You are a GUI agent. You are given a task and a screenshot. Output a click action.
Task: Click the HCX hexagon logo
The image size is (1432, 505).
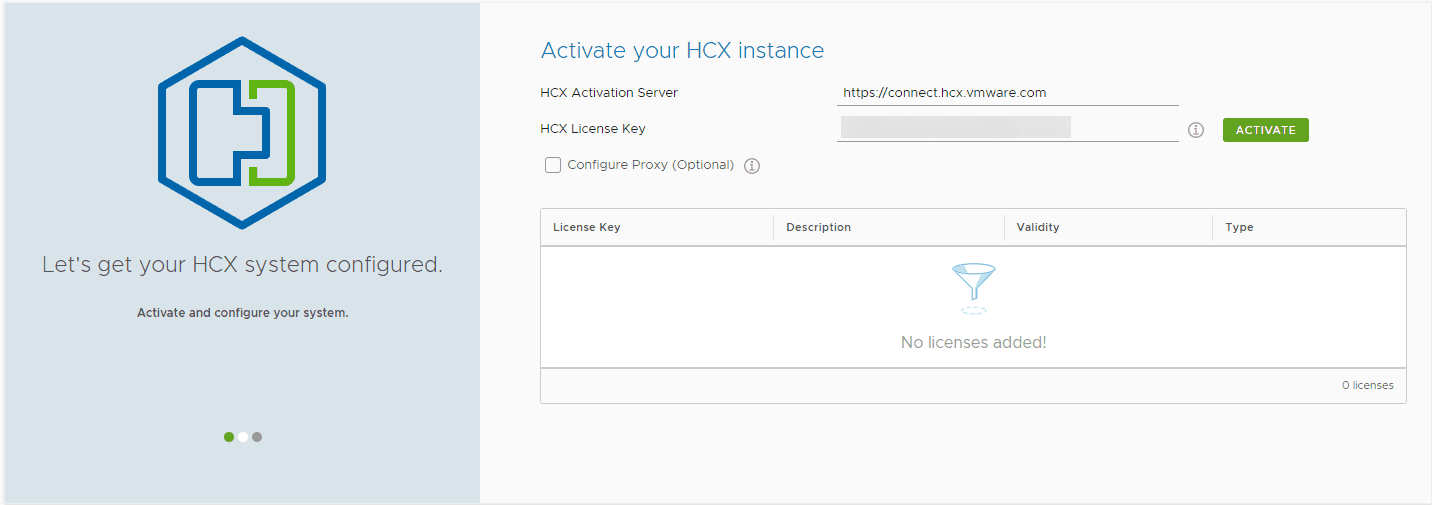242,118
